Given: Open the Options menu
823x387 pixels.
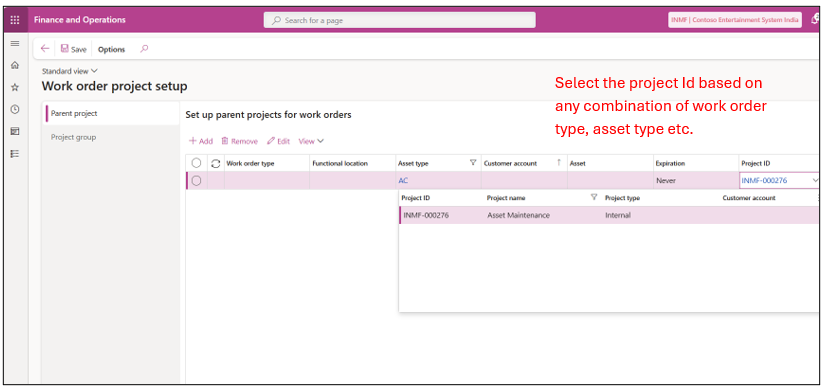Looking at the screenshot, I should pos(111,49).
